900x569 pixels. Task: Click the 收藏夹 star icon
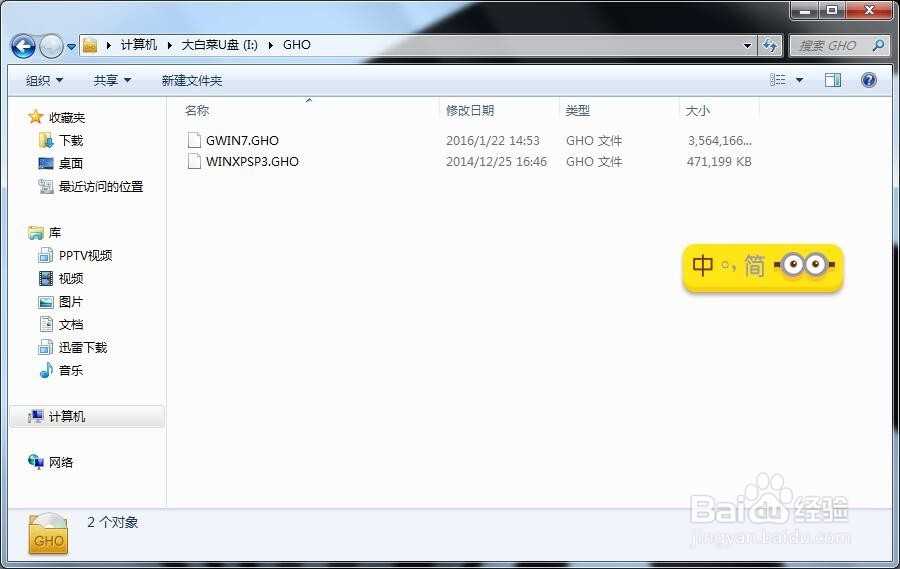pos(36,117)
